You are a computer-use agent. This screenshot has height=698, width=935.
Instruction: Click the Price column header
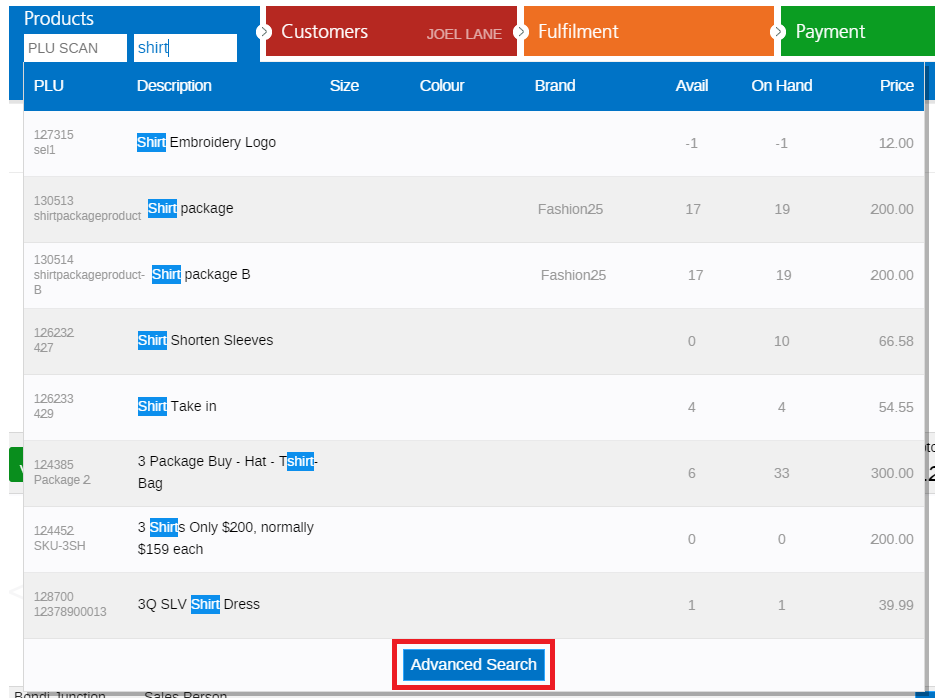pos(897,86)
